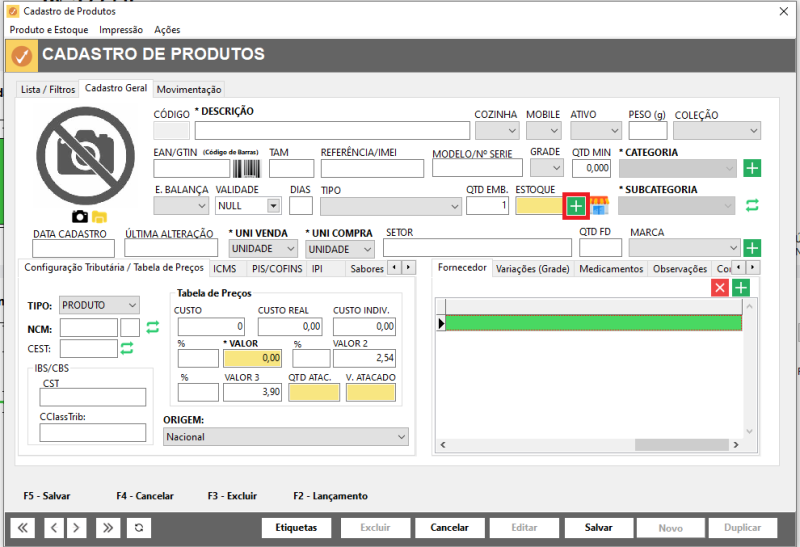This screenshot has height=547, width=800.
Task: Expand the ATIVO dropdown
Action: (x=596, y=131)
